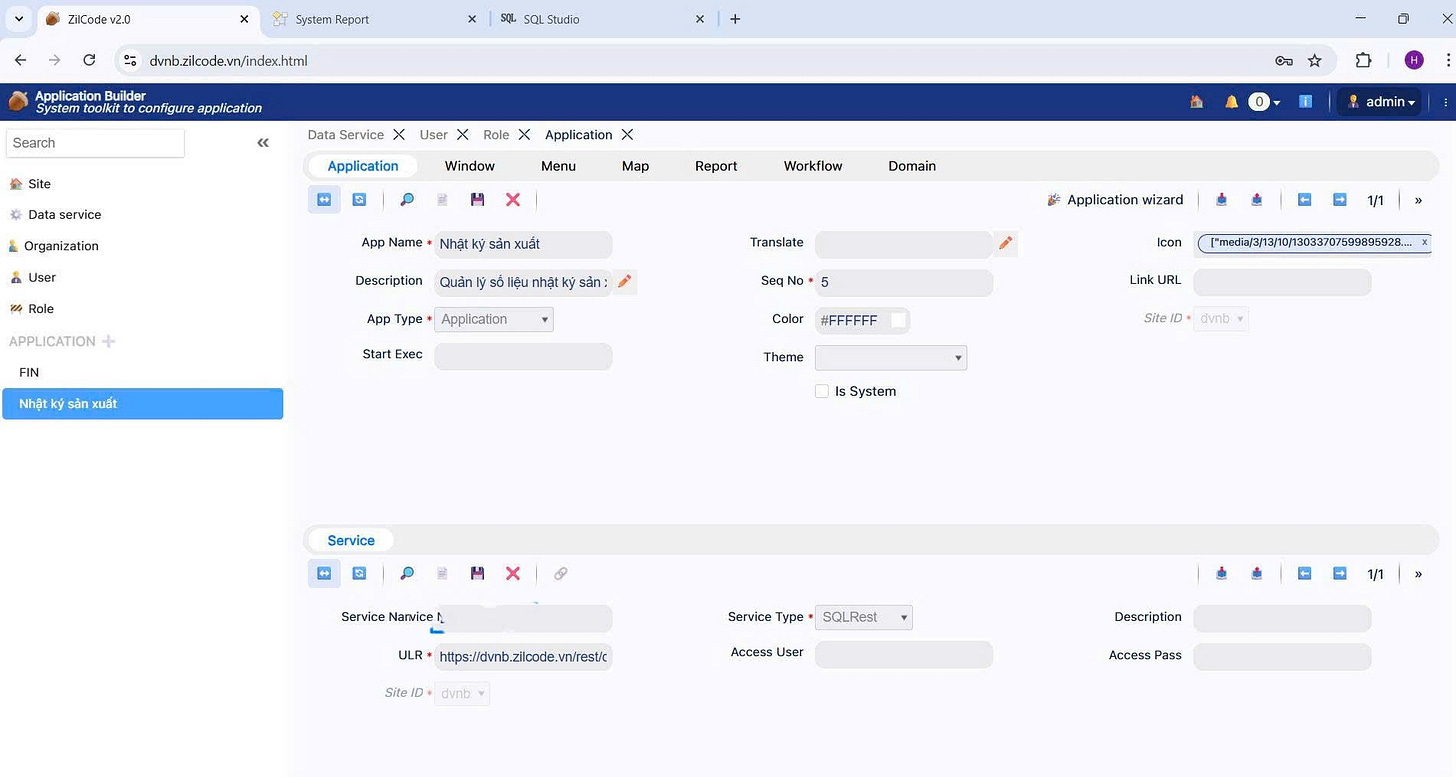Go to previous Application record
This screenshot has width=1456, height=777.
tap(1304, 200)
